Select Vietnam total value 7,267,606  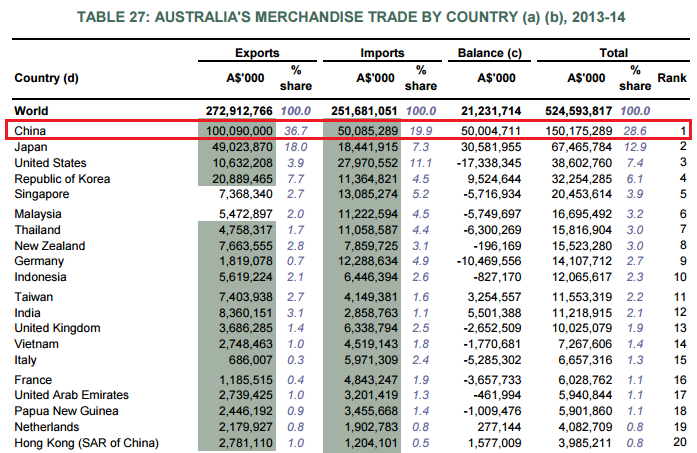(585, 344)
